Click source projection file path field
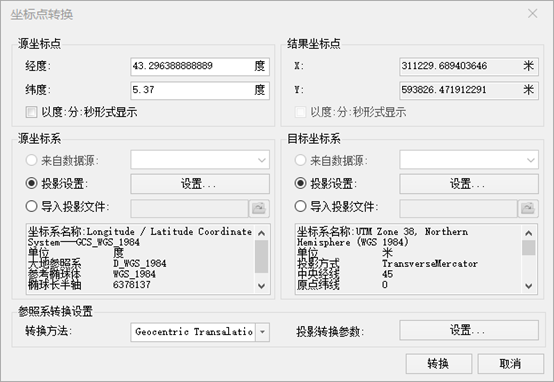This screenshot has height=382, width=554. pos(189,208)
